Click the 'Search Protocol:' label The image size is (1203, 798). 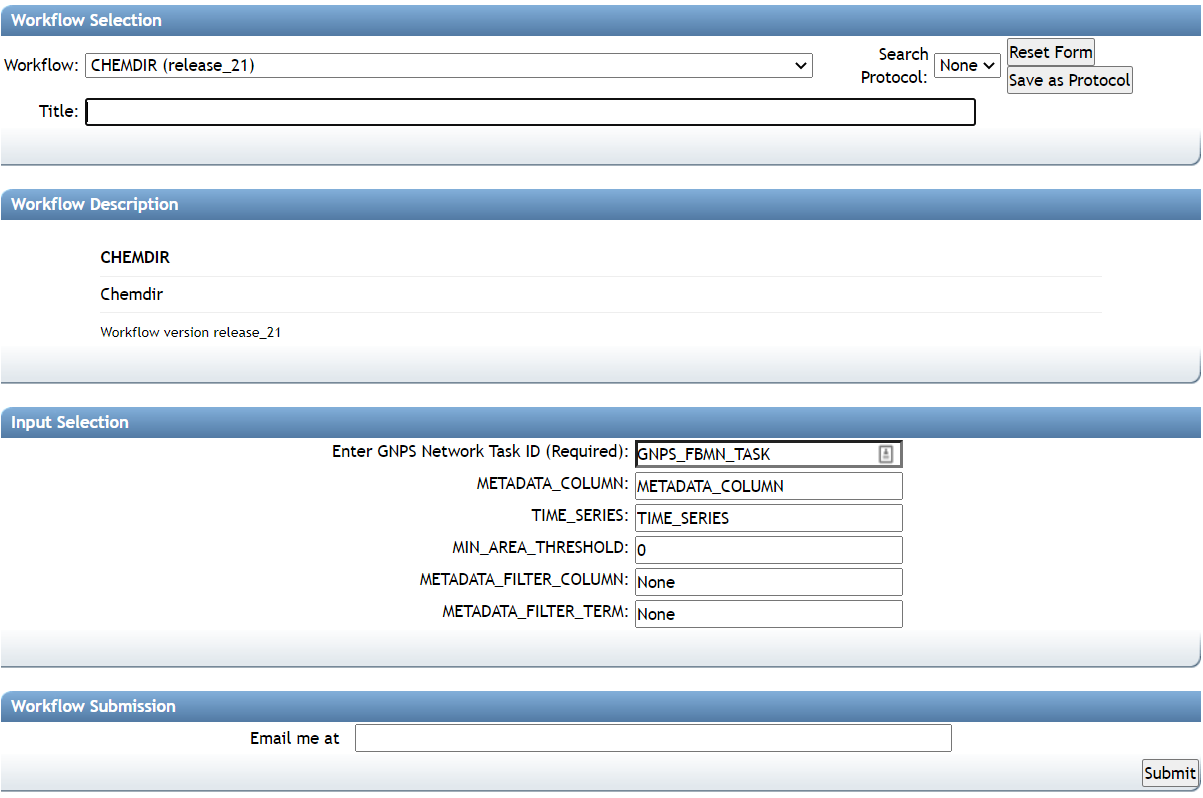(x=895, y=66)
